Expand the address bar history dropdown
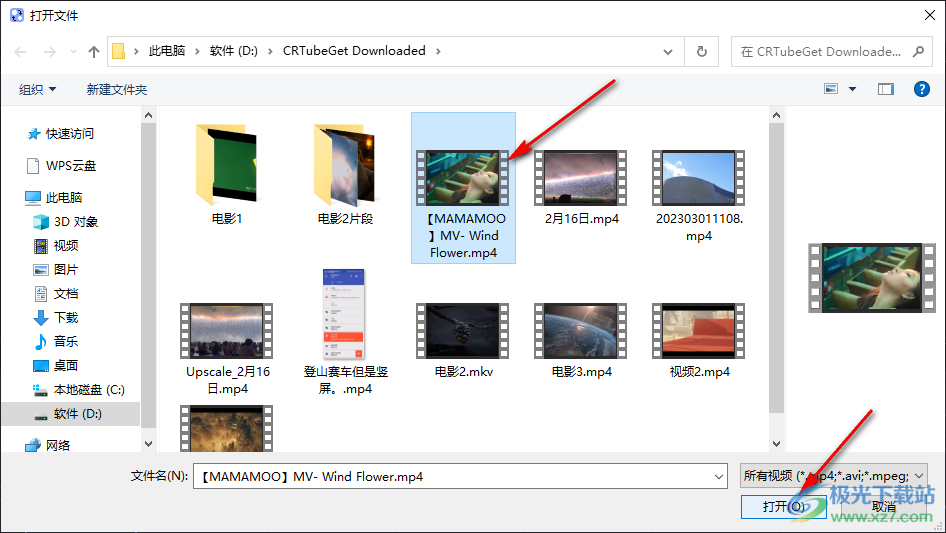946x533 pixels. (x=668, y=52)
